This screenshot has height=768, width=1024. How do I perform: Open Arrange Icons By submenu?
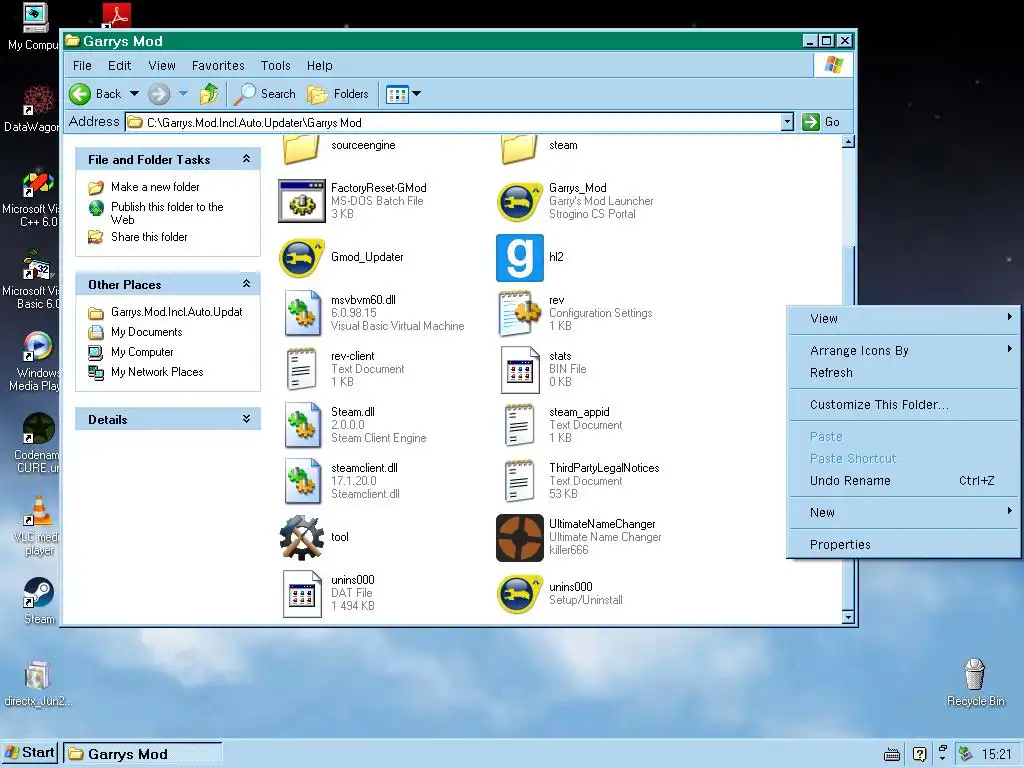click(904, 351)
